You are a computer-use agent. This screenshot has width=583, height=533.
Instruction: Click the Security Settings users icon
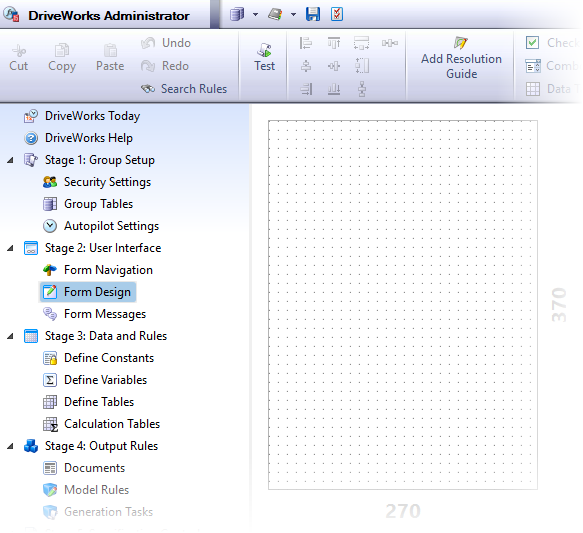pos(50,182)
